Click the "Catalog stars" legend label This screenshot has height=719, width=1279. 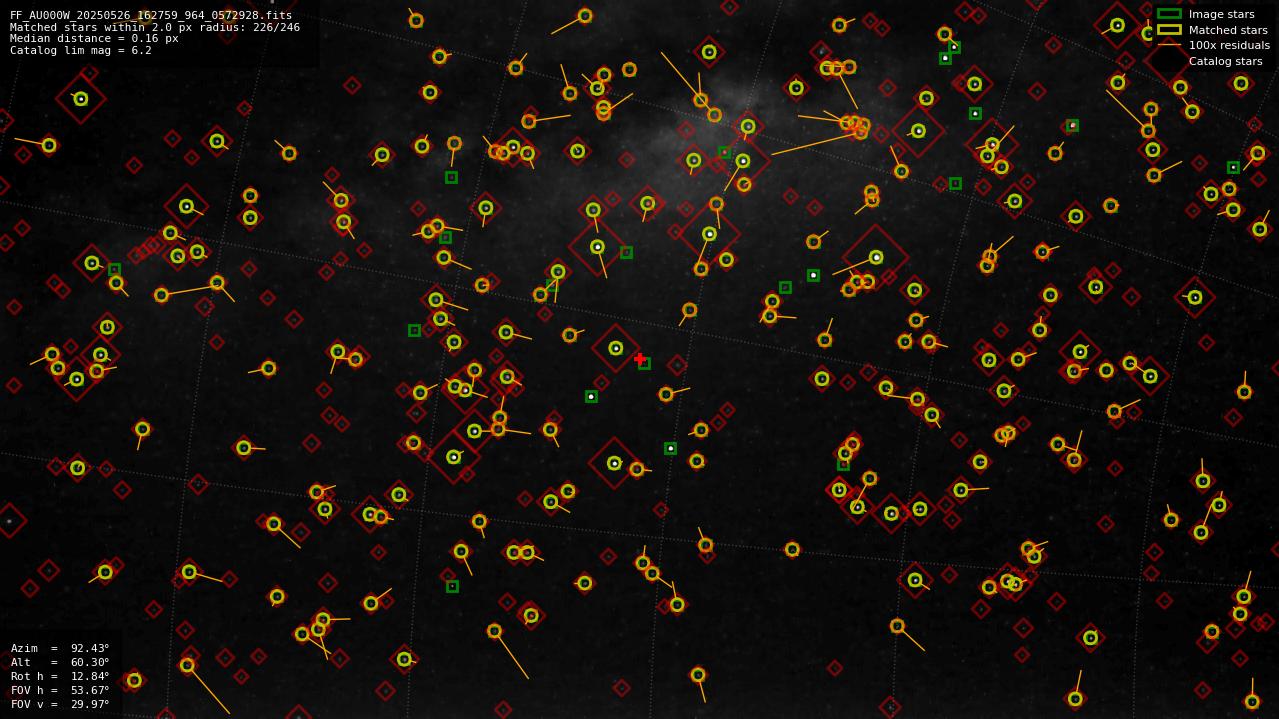tap(1225, 61)
